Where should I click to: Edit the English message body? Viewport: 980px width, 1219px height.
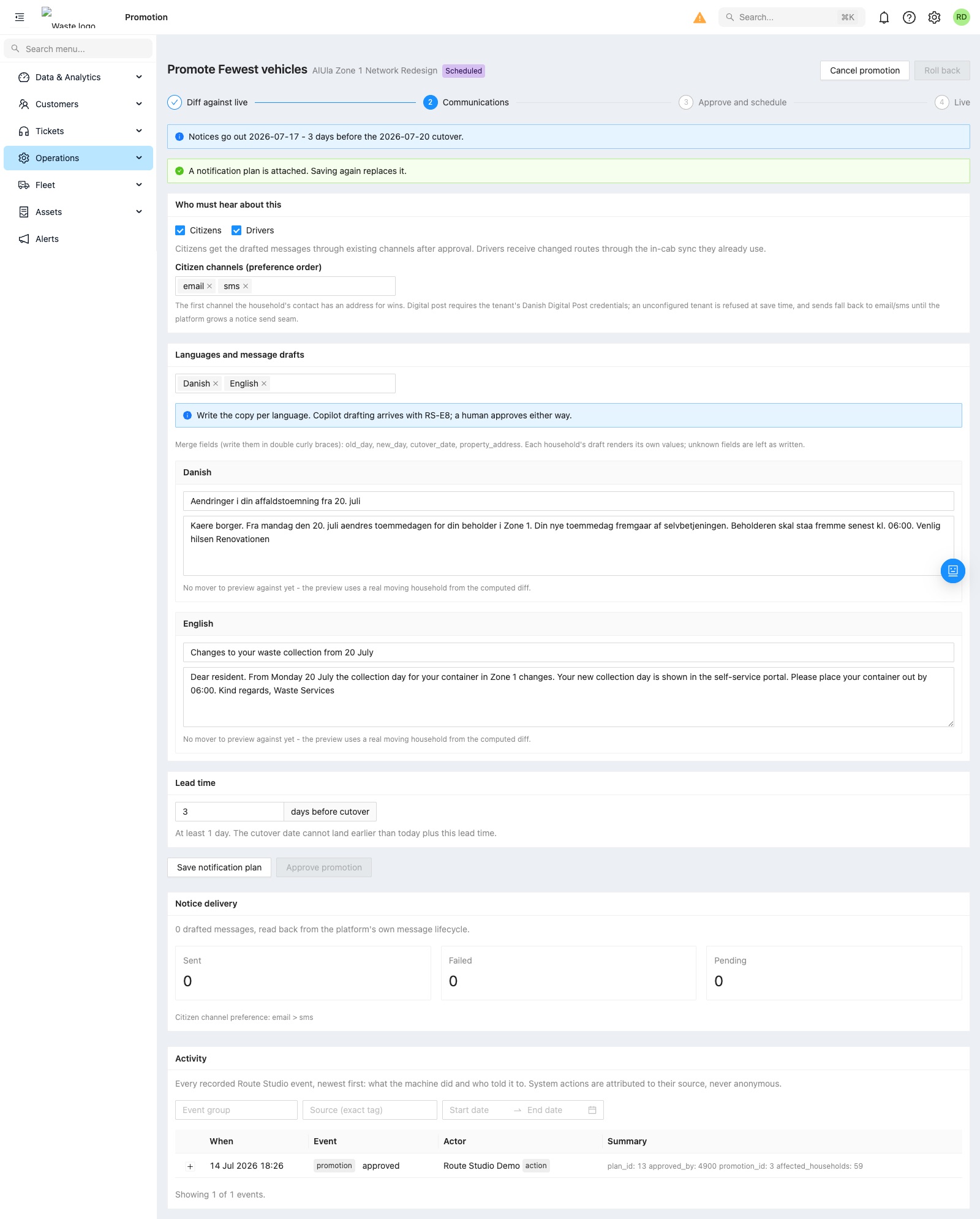tap(568, 697)
